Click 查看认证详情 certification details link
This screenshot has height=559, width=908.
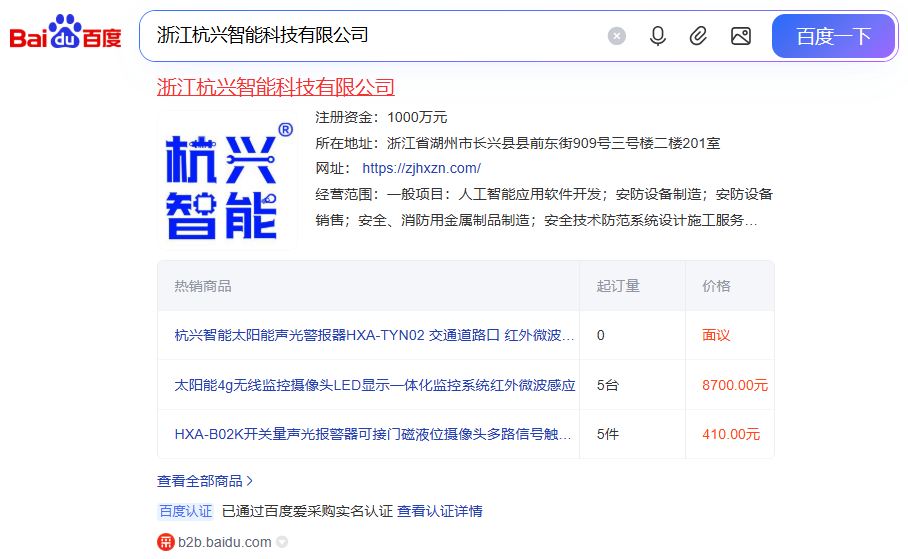pyautogui.click(x=440, y=511)
